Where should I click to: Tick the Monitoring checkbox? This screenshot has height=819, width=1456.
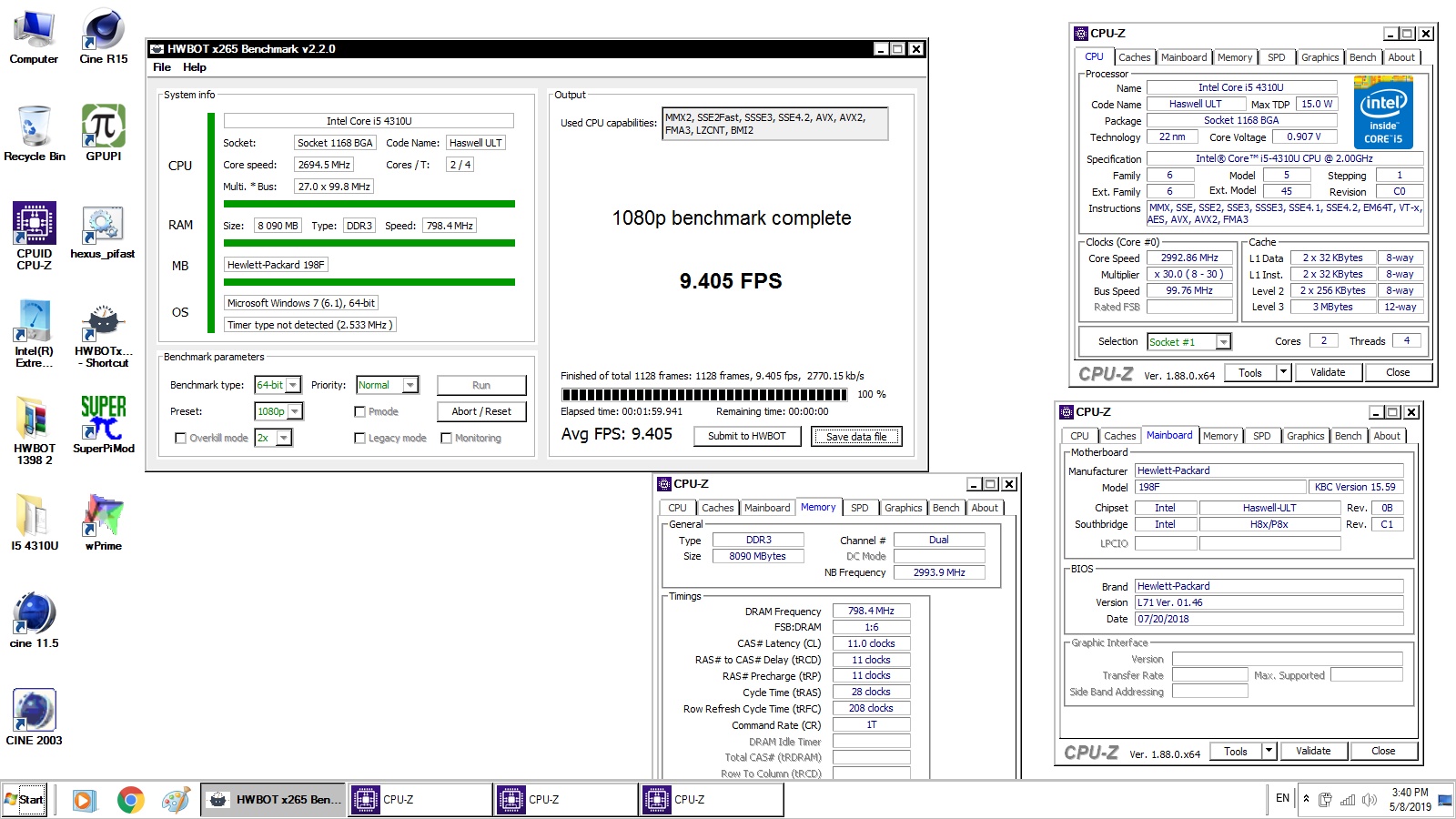click(446, 438)
